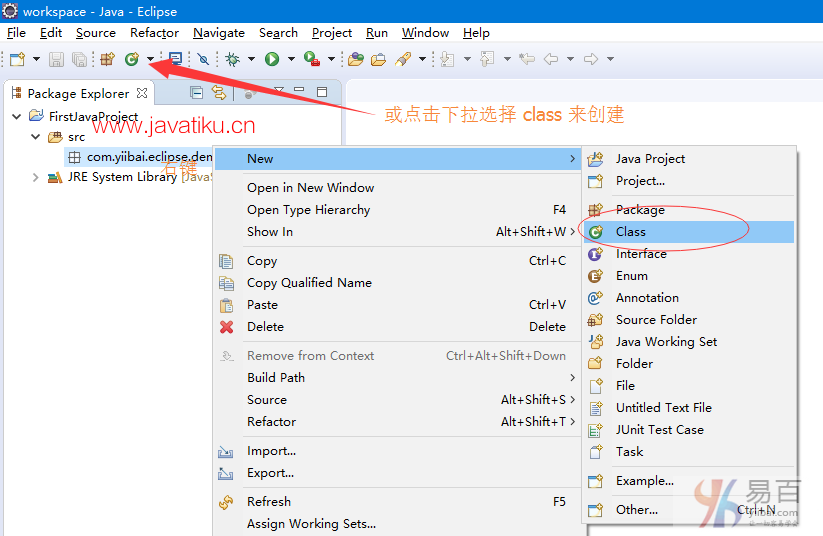Viewport: 823px width, 536px height.
Task: Click the Last Edit Location icon
Action: click(527, 59)
